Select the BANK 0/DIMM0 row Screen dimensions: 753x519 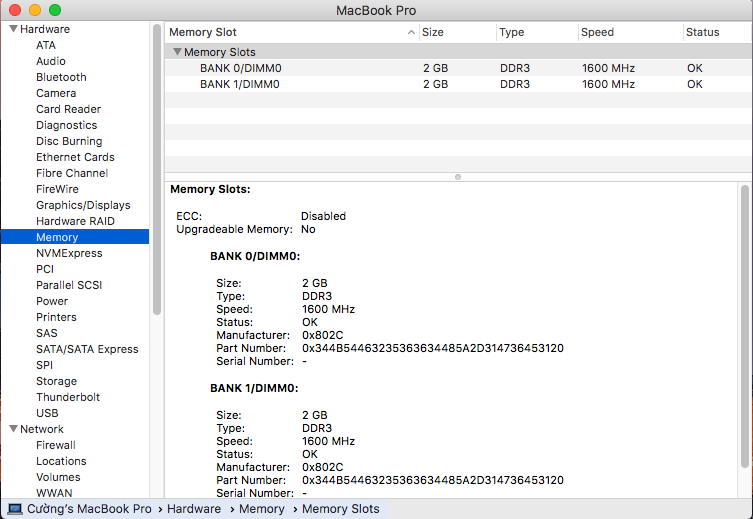coord(240,68)
